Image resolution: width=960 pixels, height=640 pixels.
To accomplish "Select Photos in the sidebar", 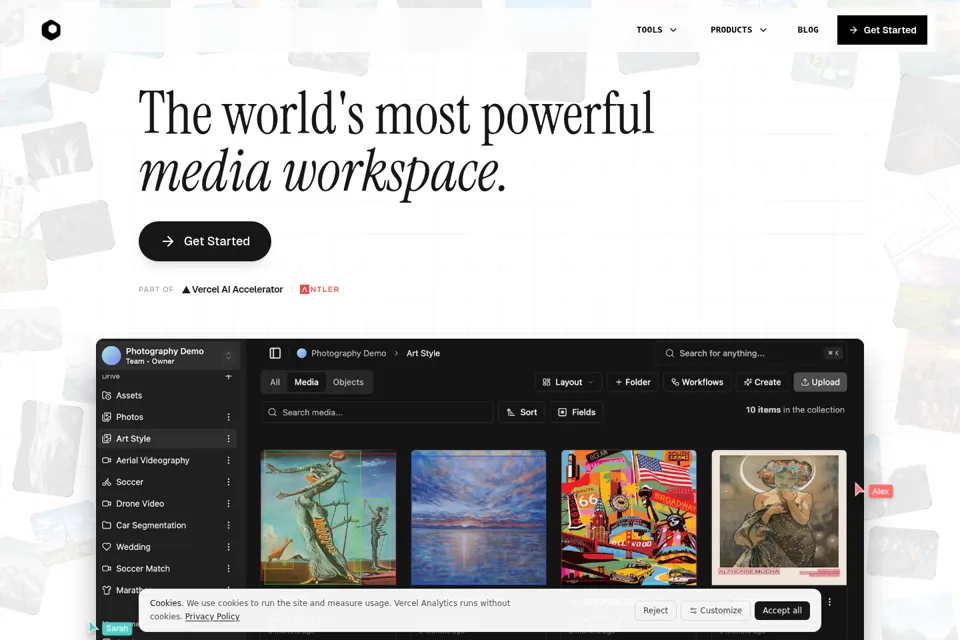I will click(x=168, y=417).
